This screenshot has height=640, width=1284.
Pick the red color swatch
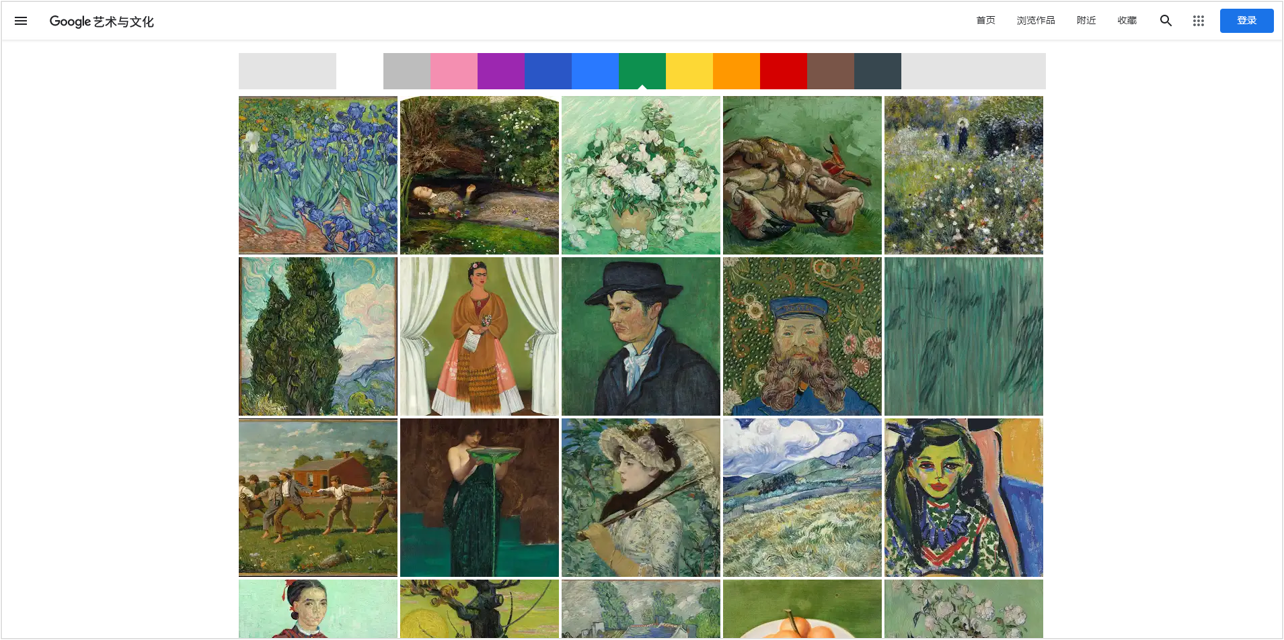[x=783, y=71]
